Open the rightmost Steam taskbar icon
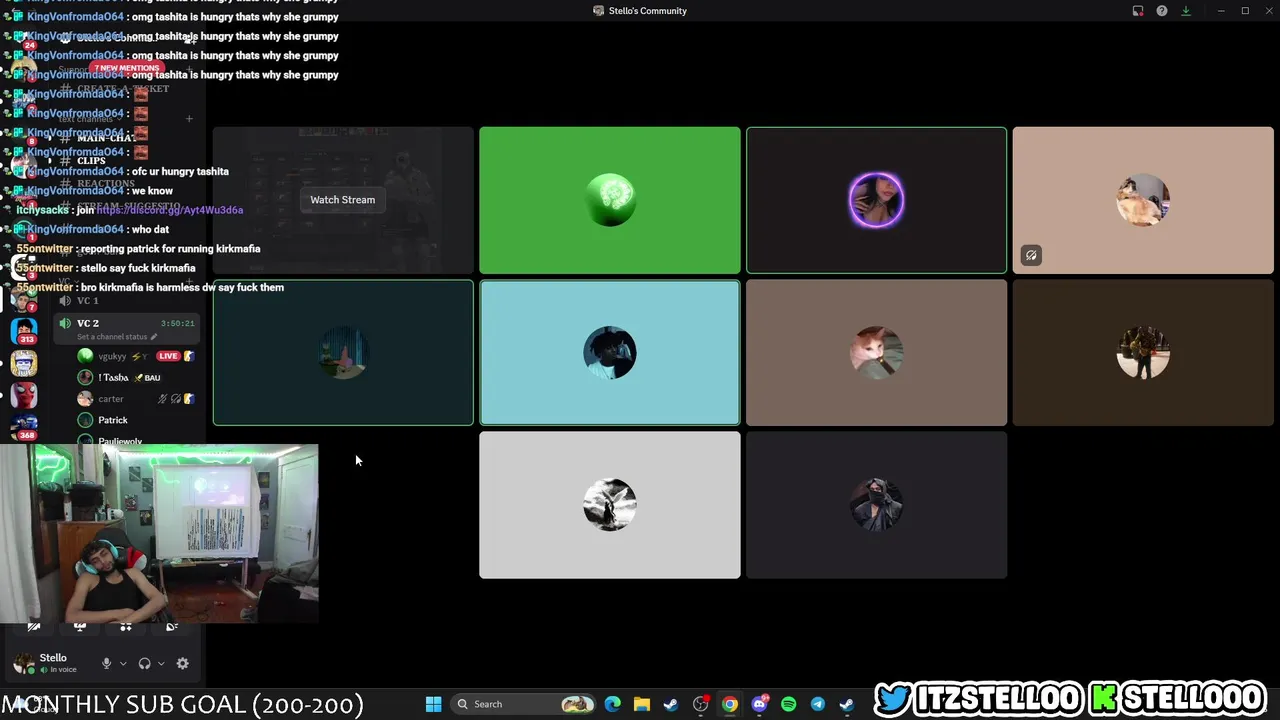The image size is (1280, 720). pos(847,704)
